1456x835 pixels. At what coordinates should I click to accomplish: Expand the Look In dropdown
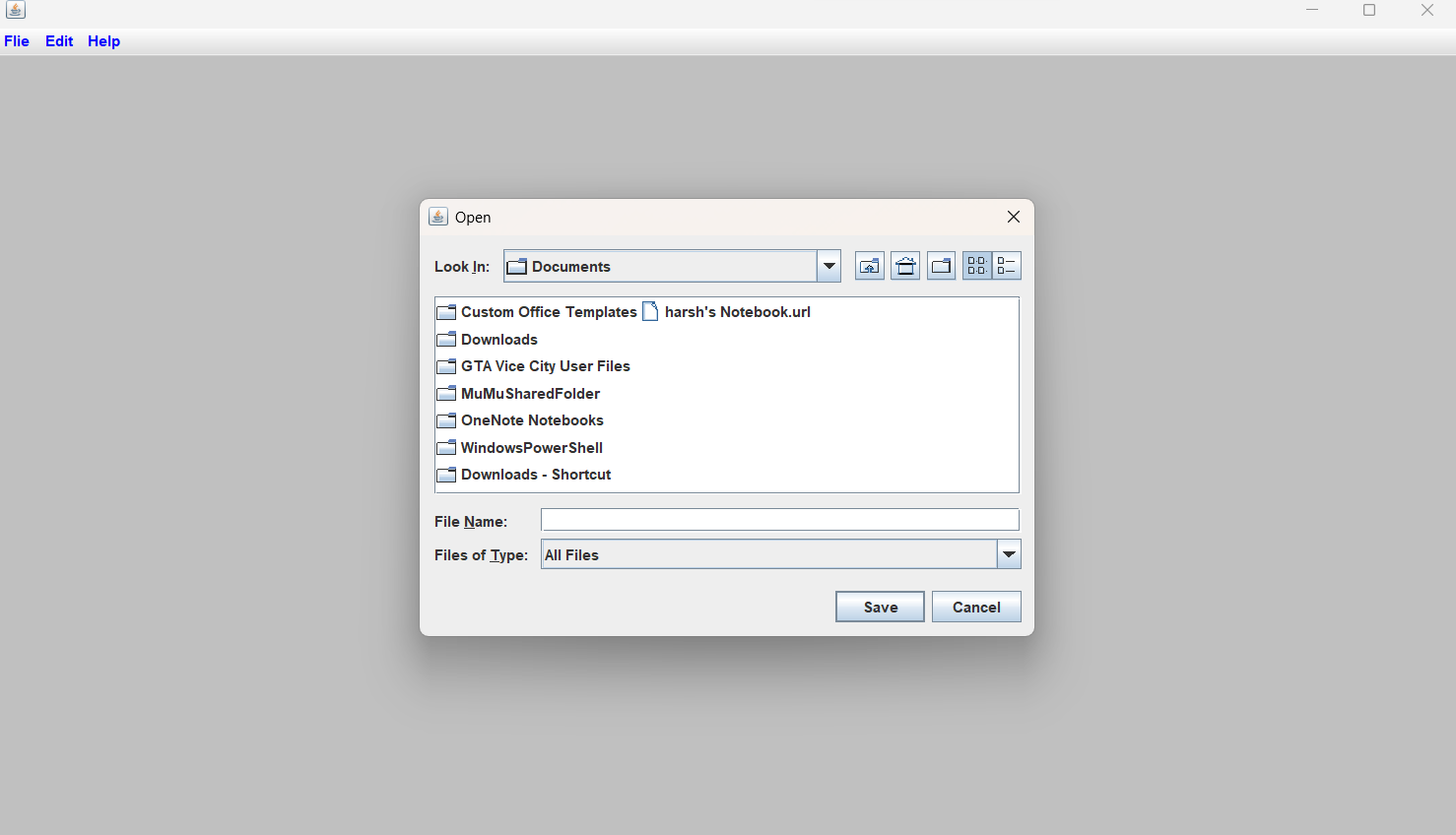(x=828, y=265)
